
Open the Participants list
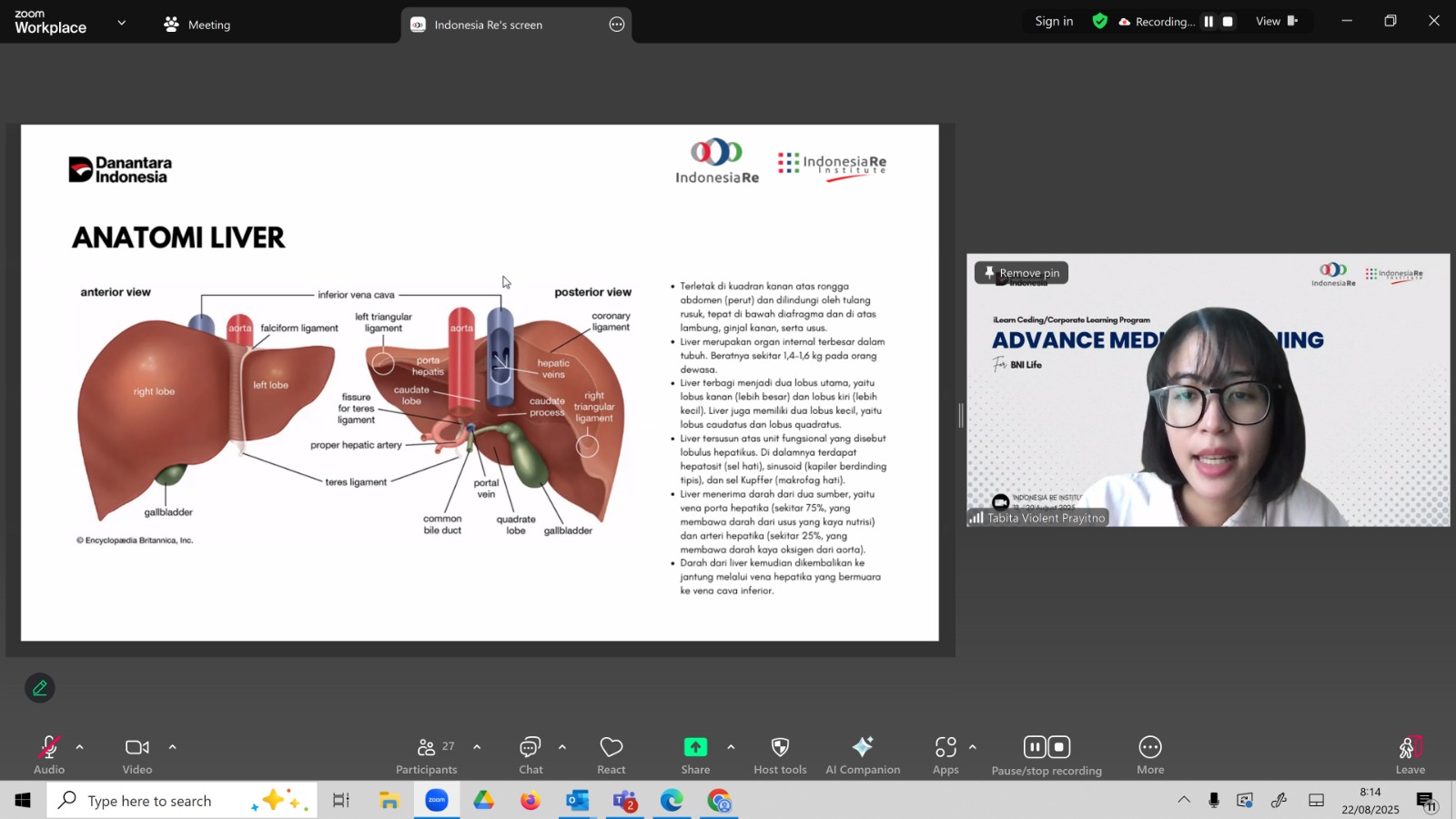point(426,754)
